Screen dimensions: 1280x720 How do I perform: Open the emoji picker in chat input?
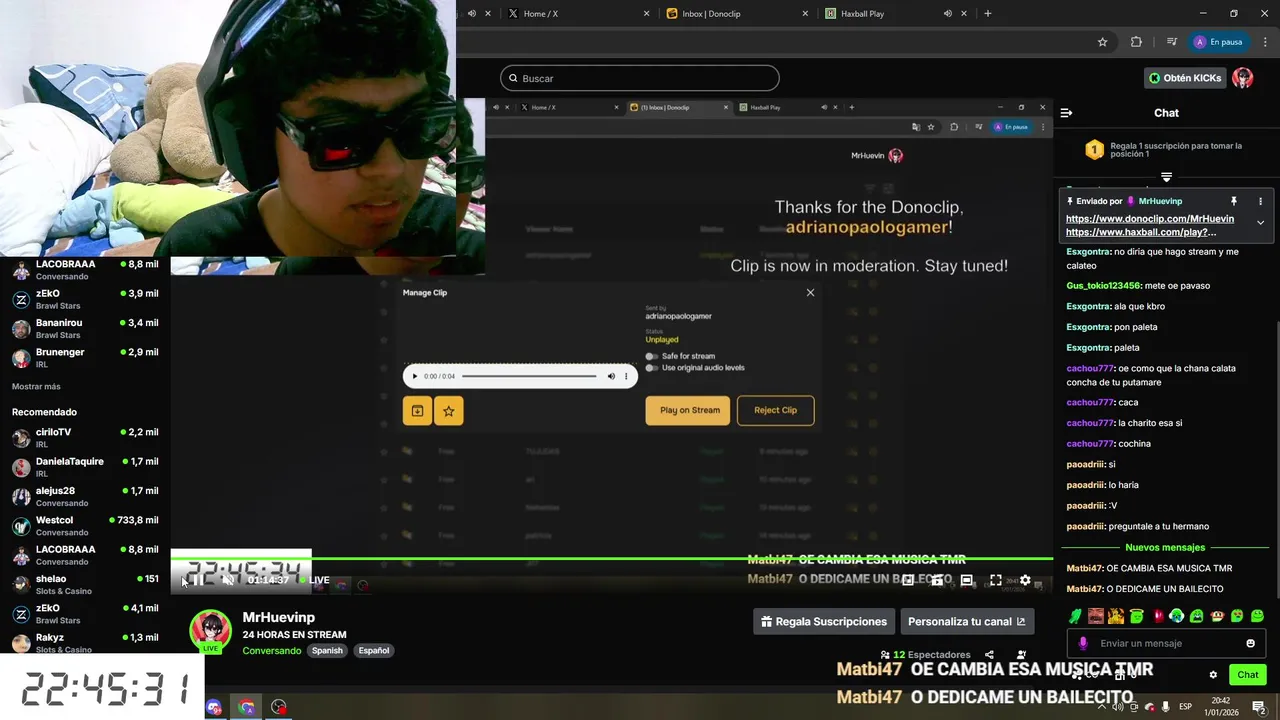click(x=1250, y=643)
